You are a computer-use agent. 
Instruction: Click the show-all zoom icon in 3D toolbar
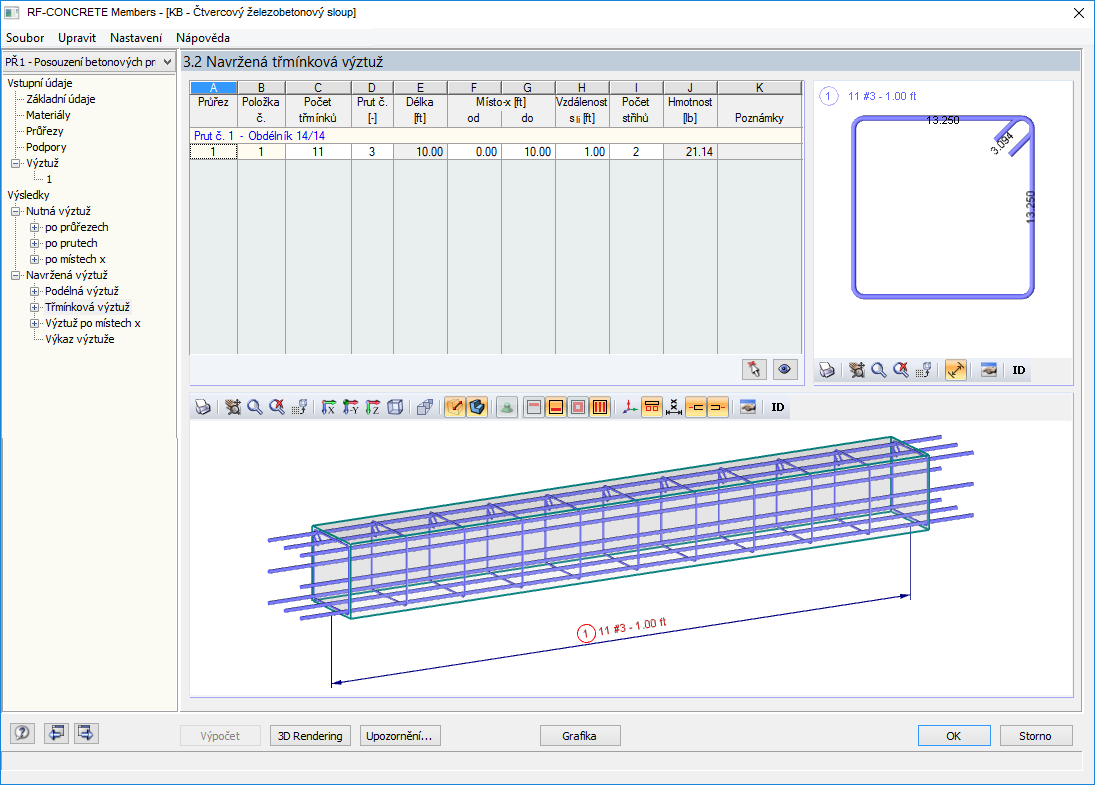point(277,407)
